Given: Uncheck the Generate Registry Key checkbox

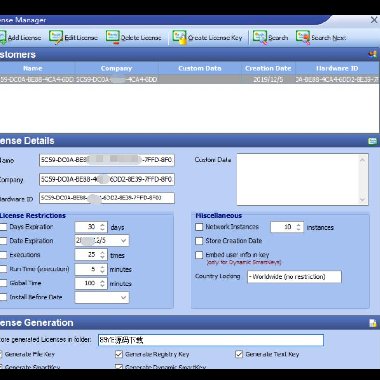Looking at the screenshot, I should coord(119,354).
